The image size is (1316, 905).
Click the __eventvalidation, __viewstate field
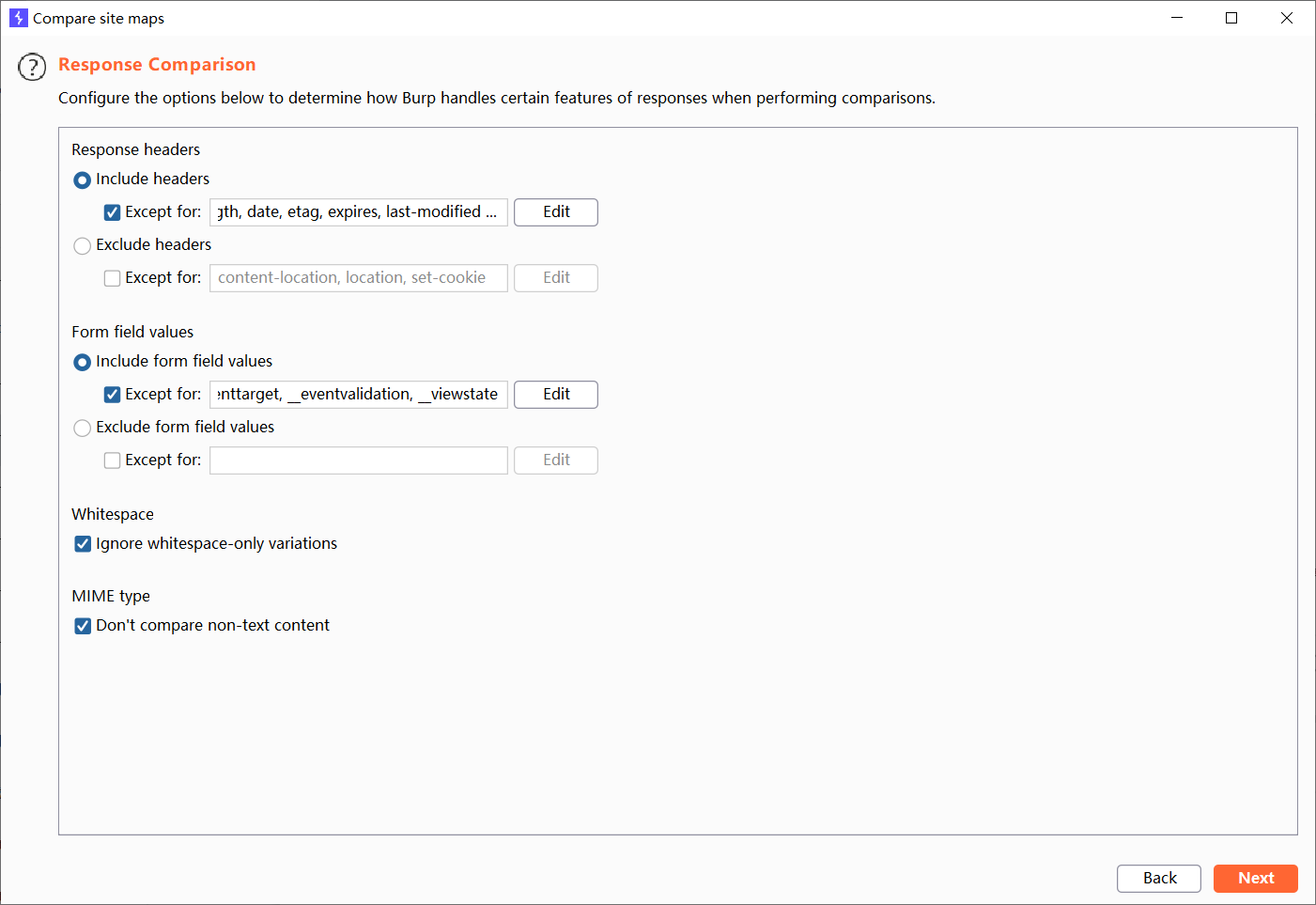359,395
